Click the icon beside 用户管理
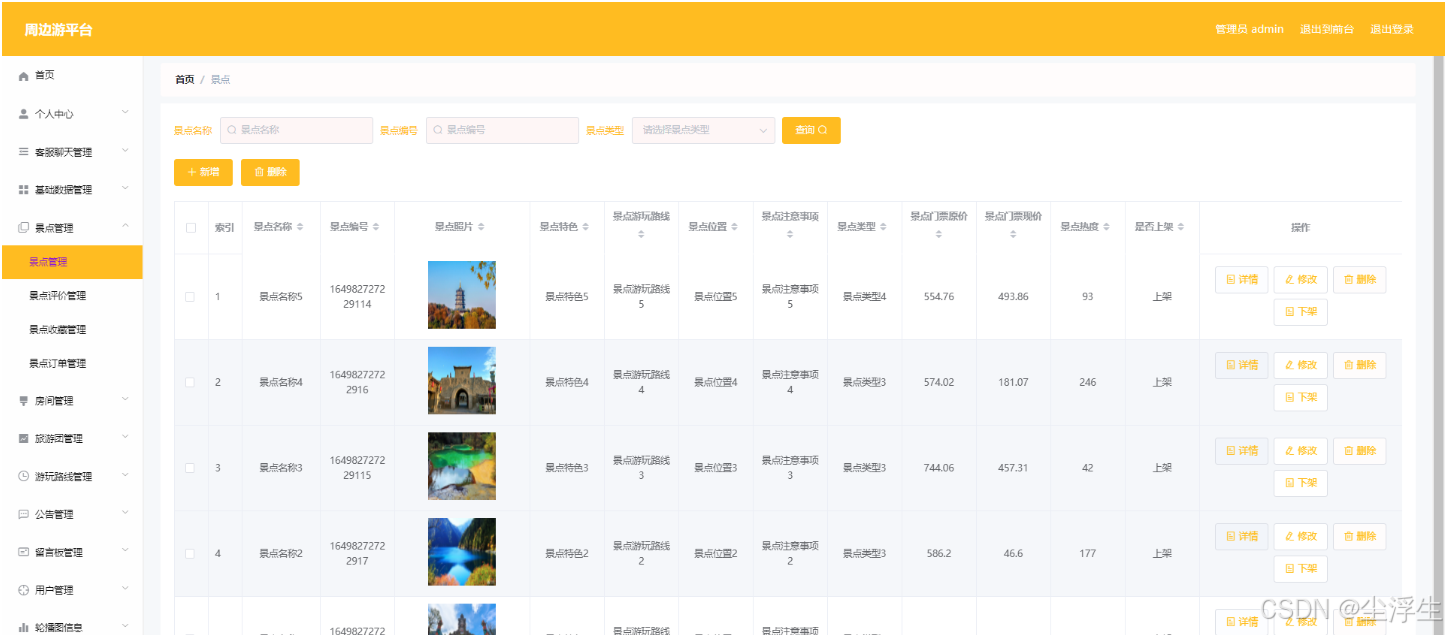 24,590
